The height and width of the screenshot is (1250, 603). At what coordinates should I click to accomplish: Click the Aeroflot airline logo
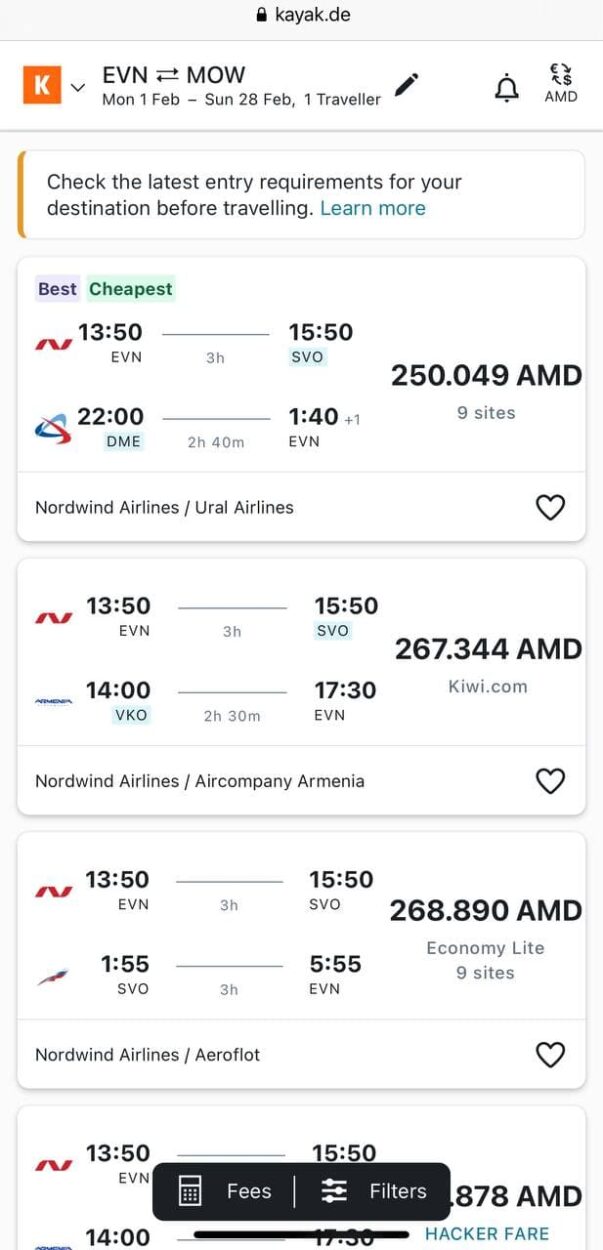(52, 976)
